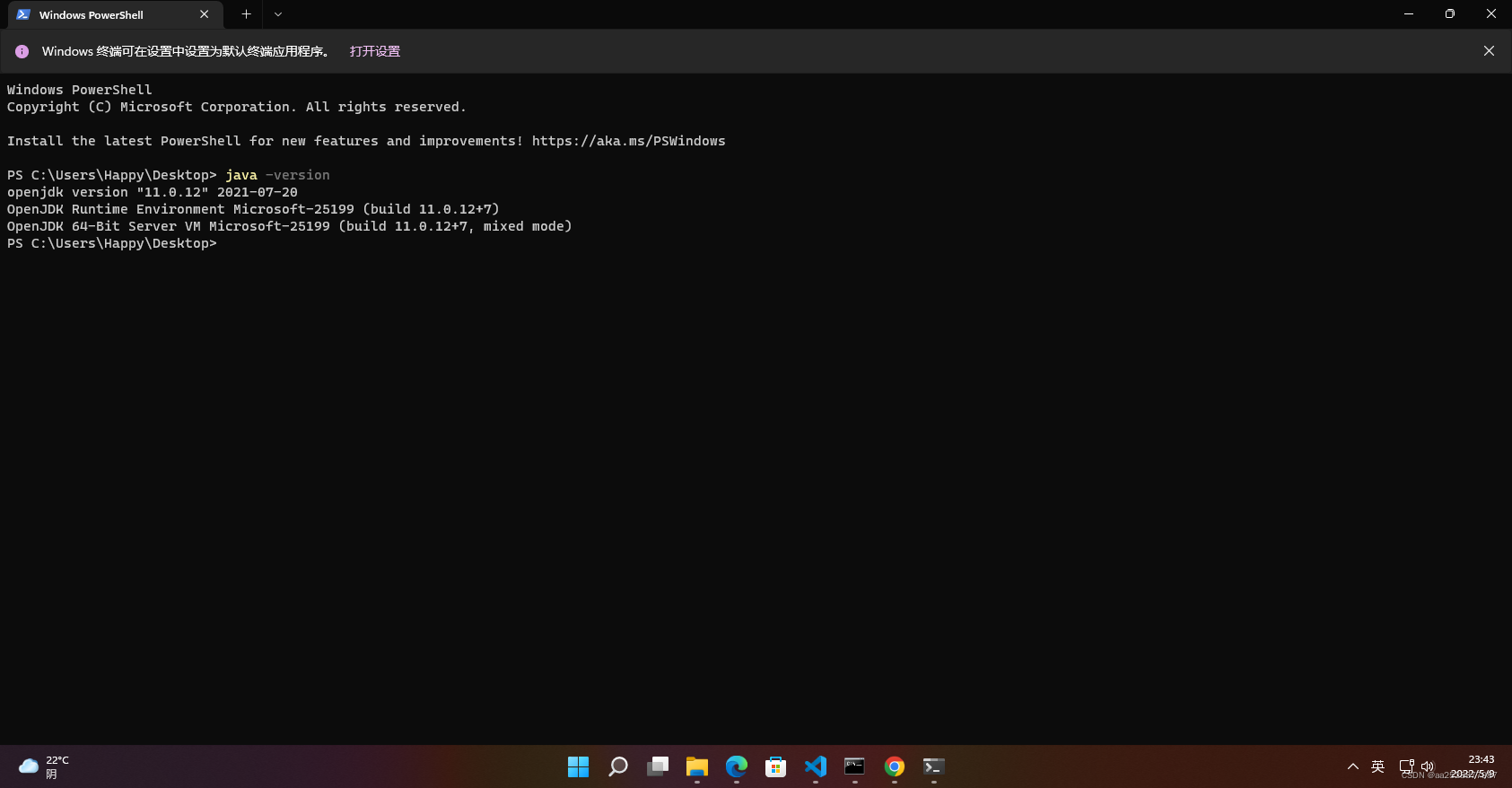
Task: Click the https://aka.ms/PSWindows URL text
Action: 628,141
